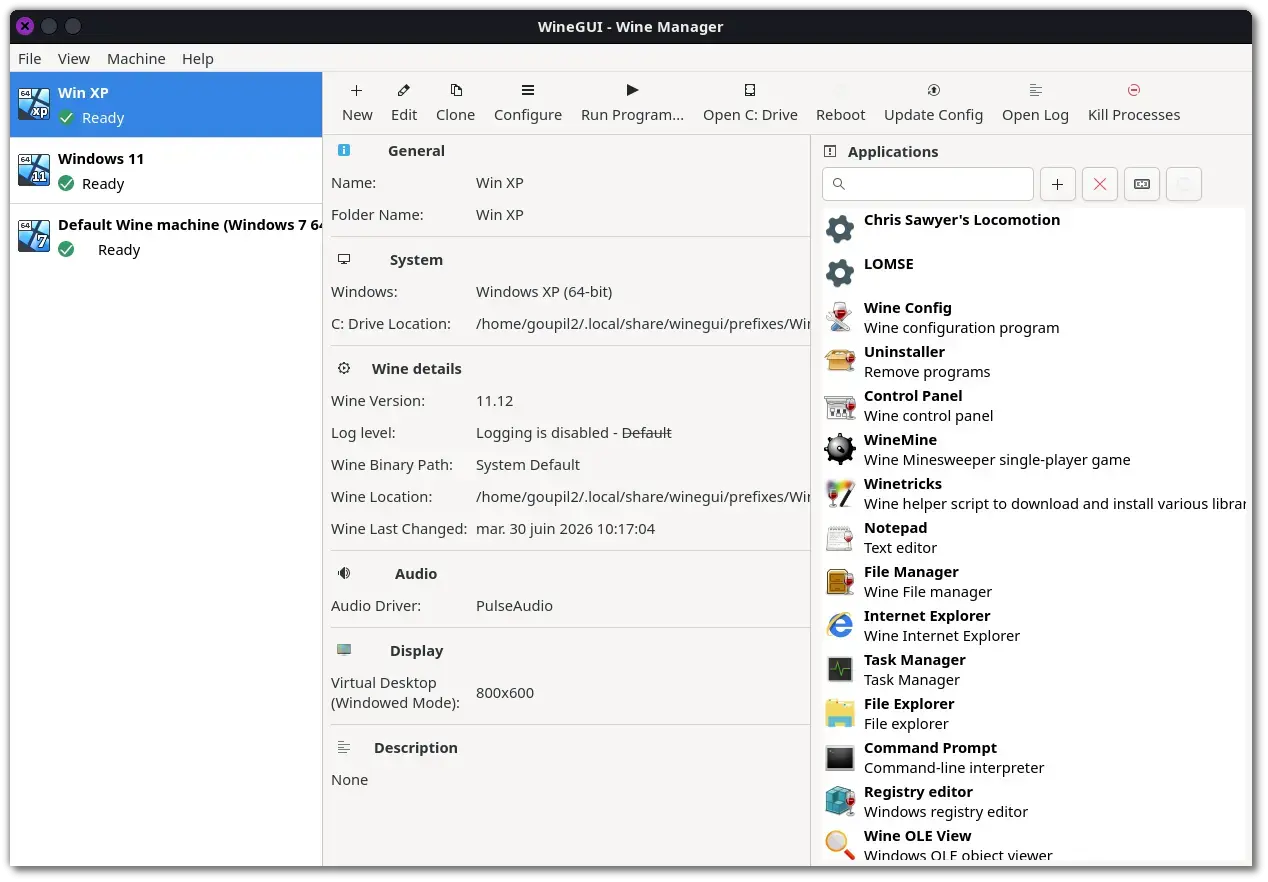1268x882 pixels.
Task: Click the Description section icon
Action: [344, 747]
